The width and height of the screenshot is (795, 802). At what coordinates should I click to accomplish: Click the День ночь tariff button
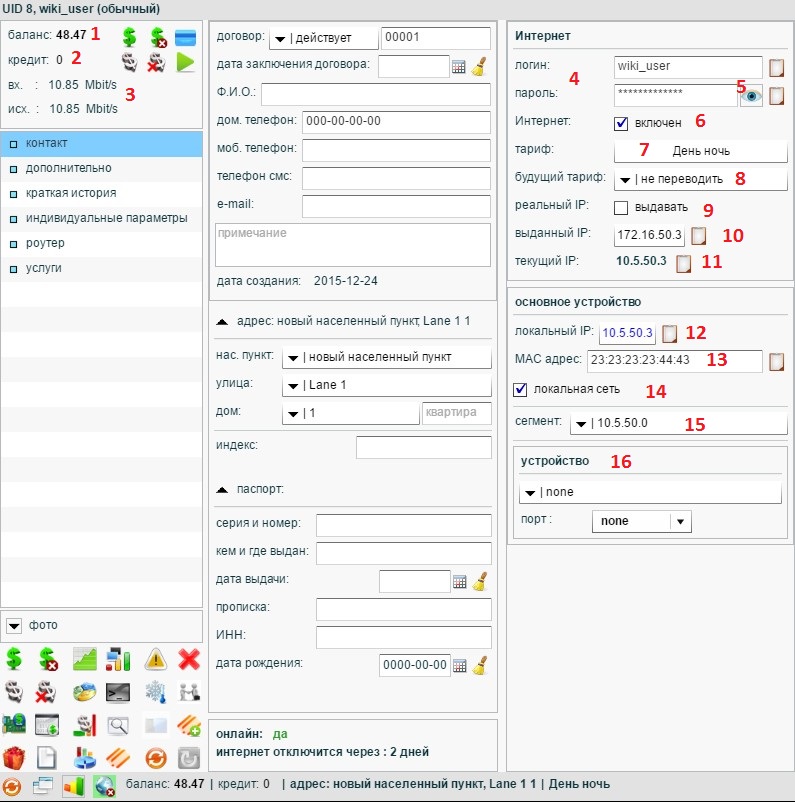point(700,151)
